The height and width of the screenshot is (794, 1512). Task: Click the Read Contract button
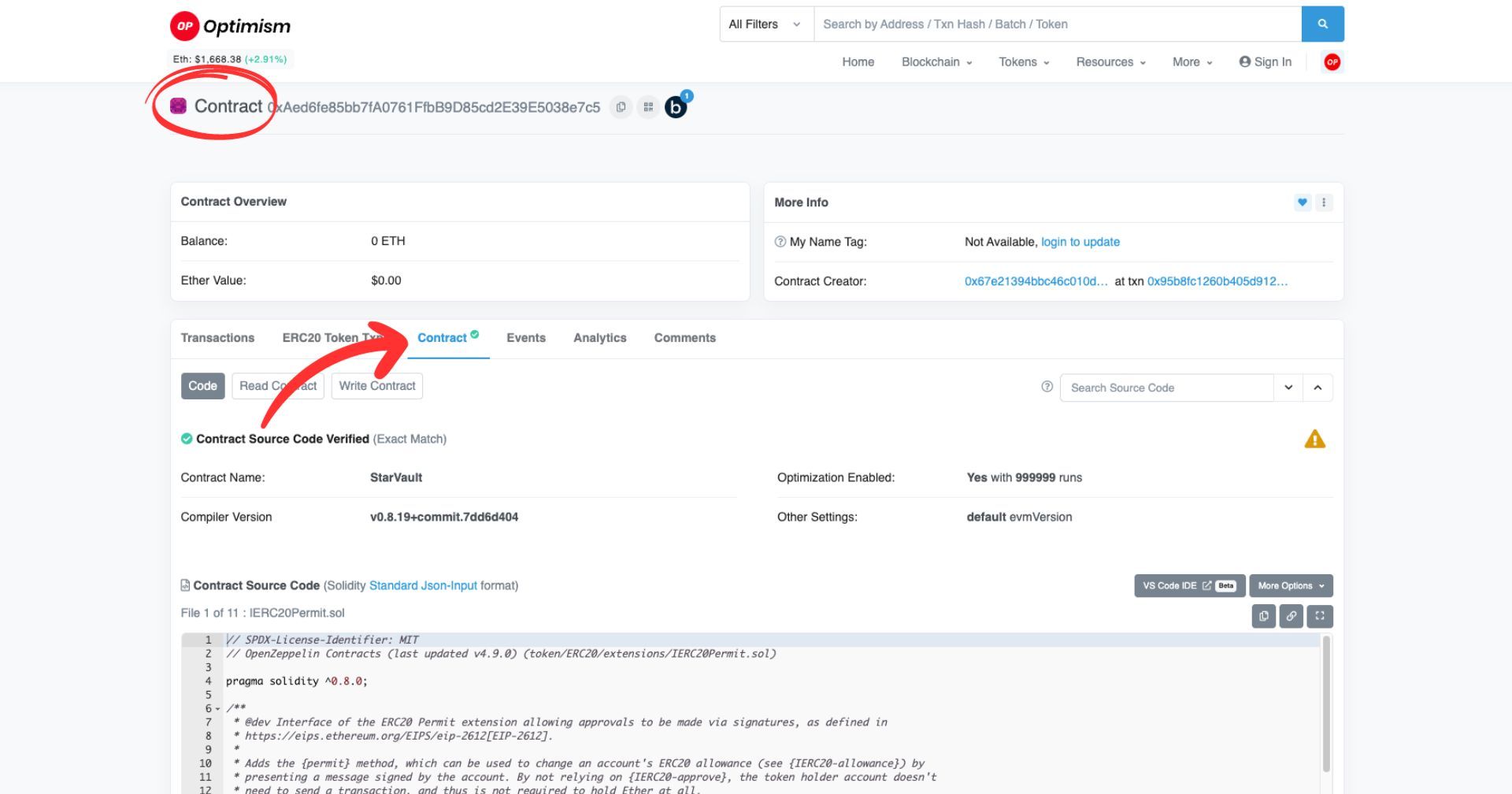coord(278,386)
